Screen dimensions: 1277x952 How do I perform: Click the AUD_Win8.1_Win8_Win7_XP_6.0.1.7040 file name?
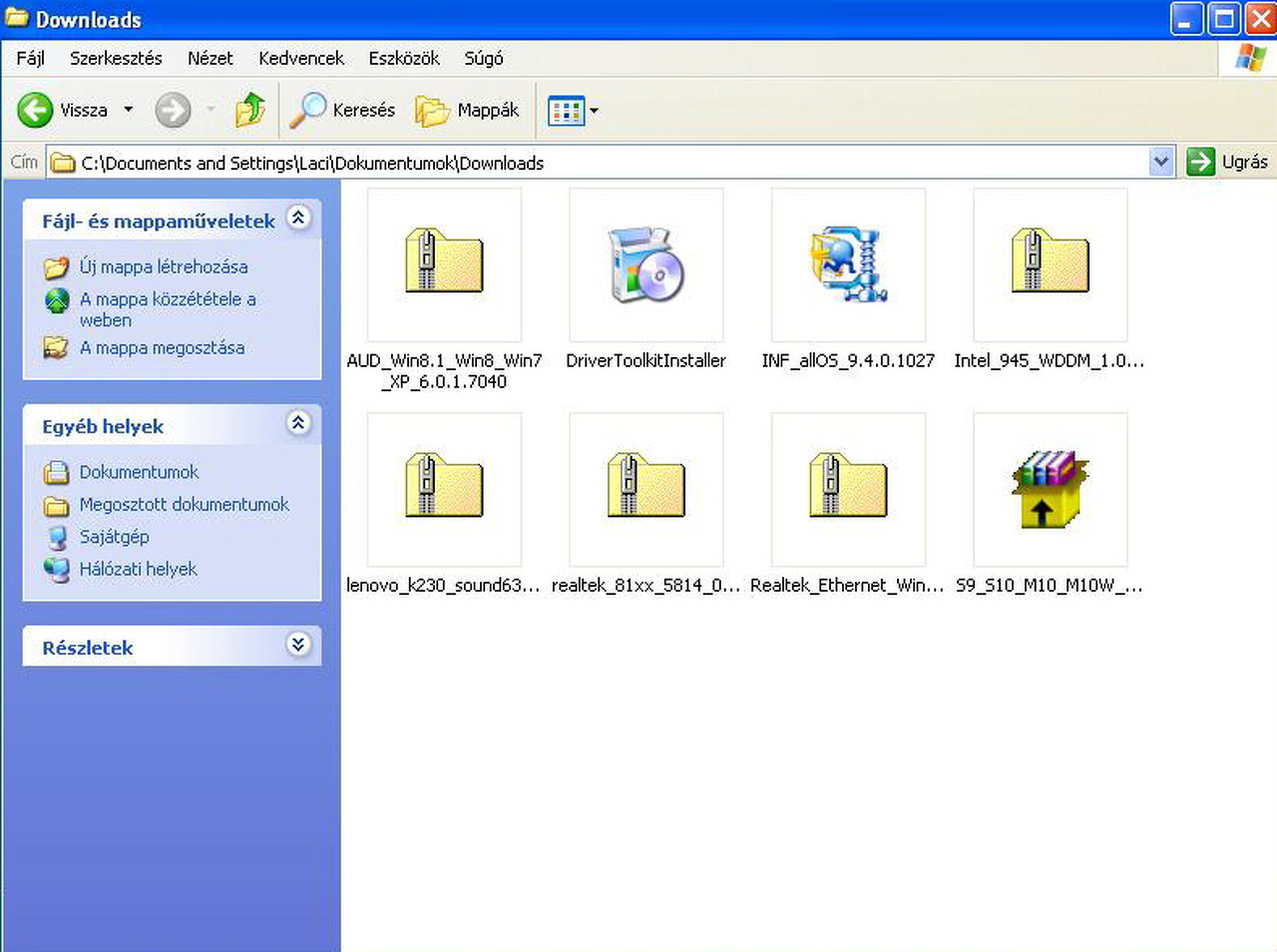444,371
